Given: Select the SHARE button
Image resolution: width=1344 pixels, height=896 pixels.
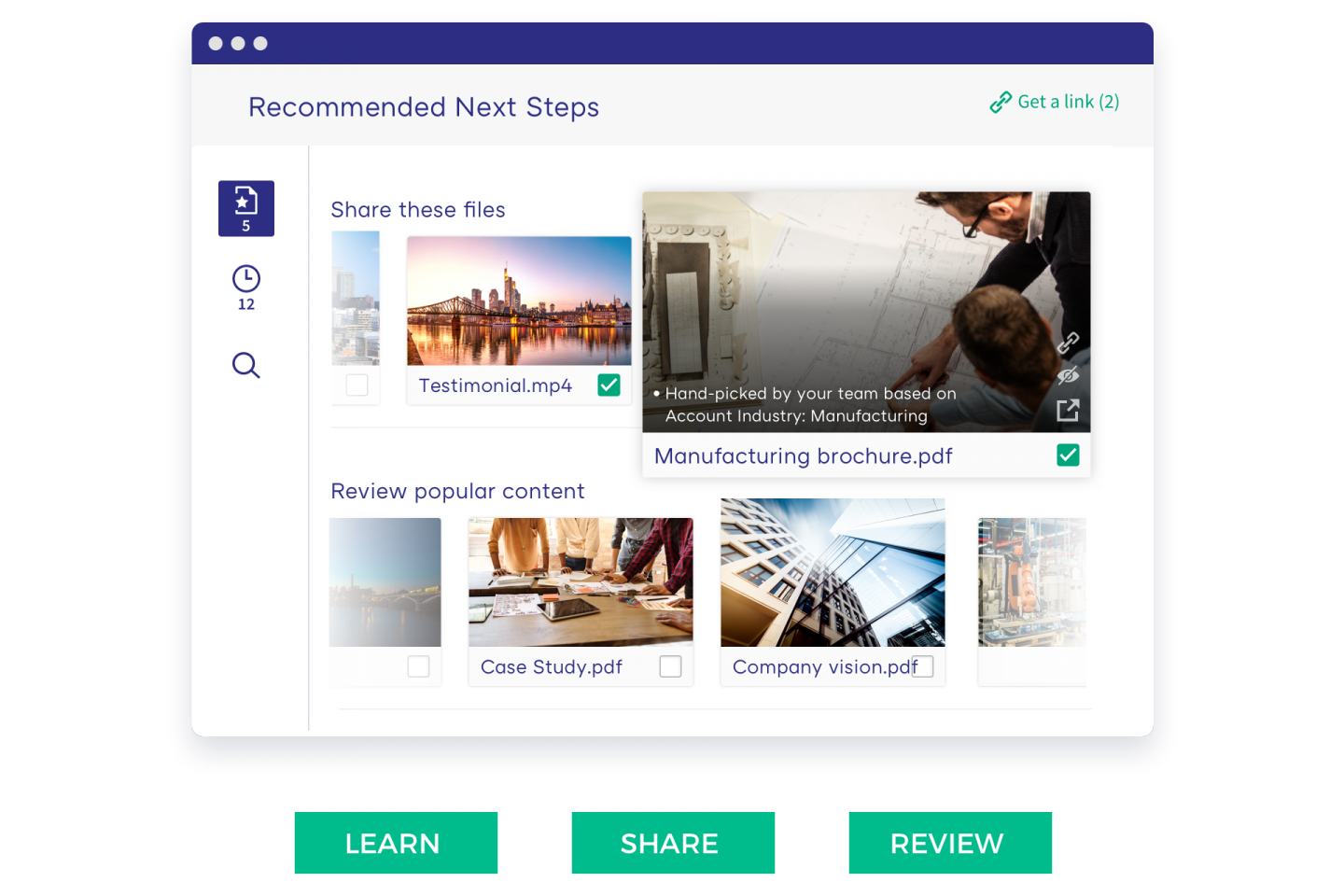Looking at the screenshot, I should [673, 843].
